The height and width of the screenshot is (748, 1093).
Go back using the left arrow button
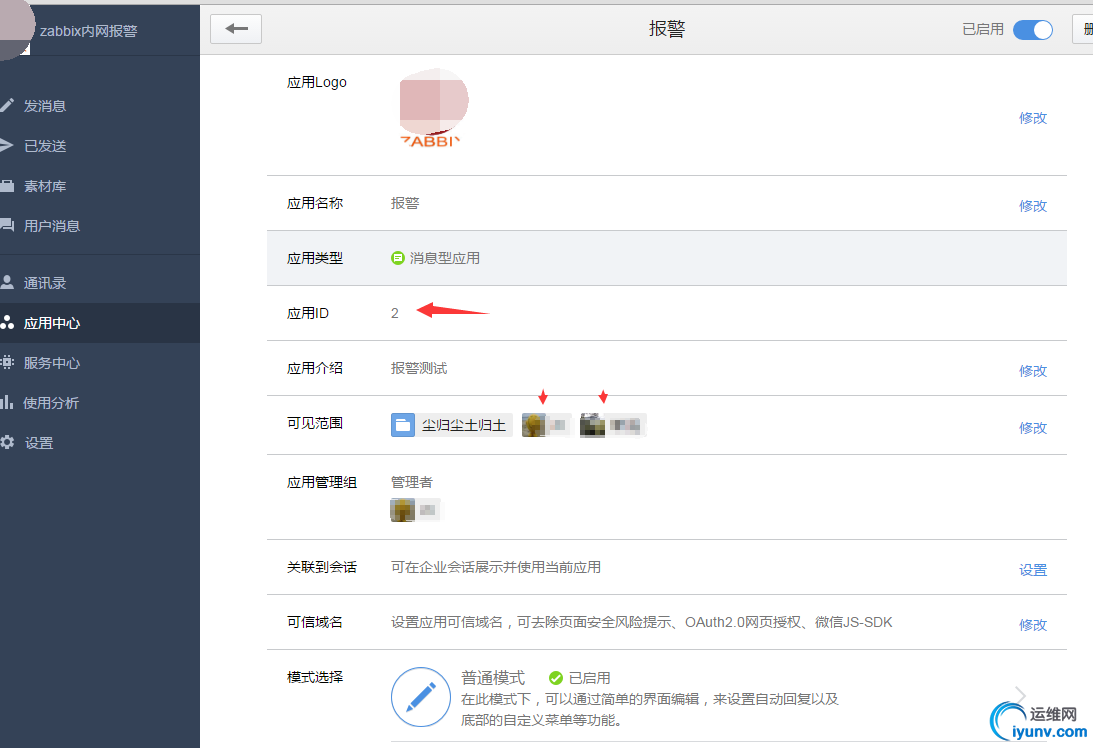[236, 29]
